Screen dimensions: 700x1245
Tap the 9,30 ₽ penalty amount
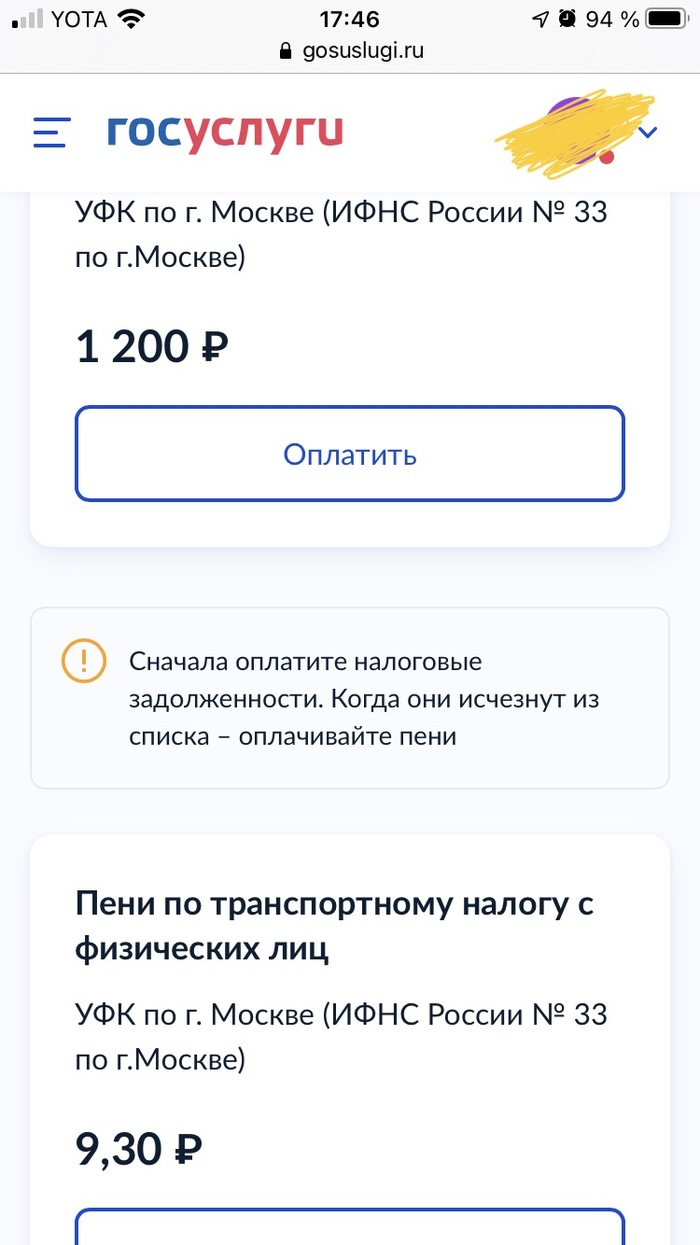tap(139, 1150)
